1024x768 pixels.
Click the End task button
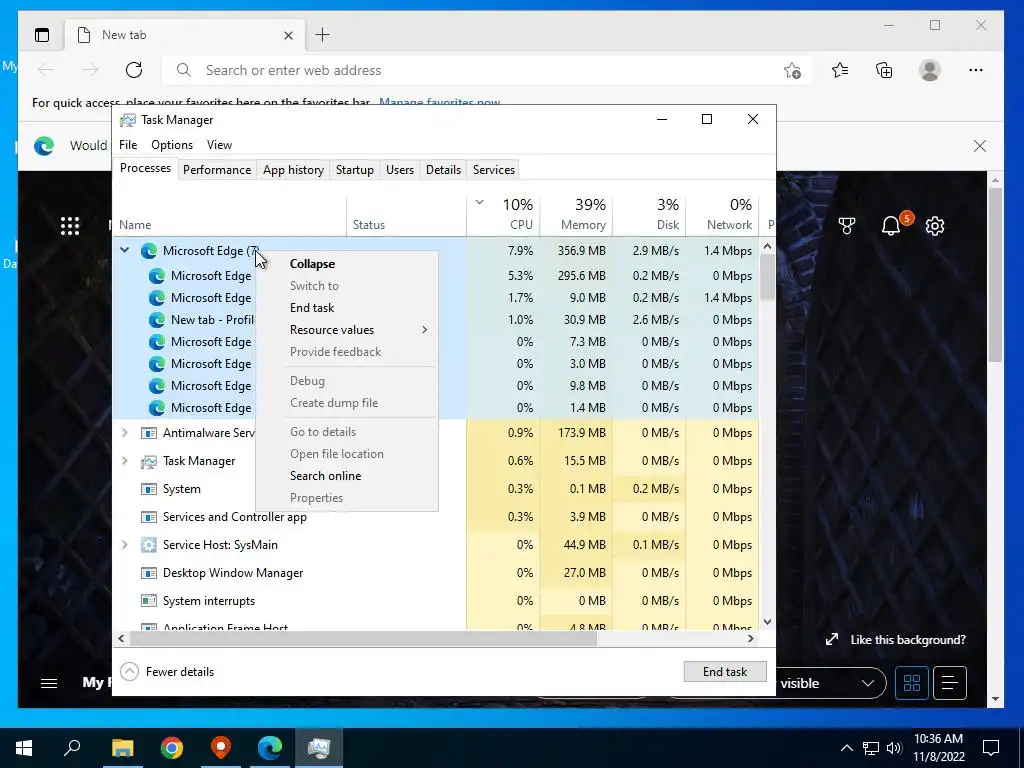coord(725,671)
